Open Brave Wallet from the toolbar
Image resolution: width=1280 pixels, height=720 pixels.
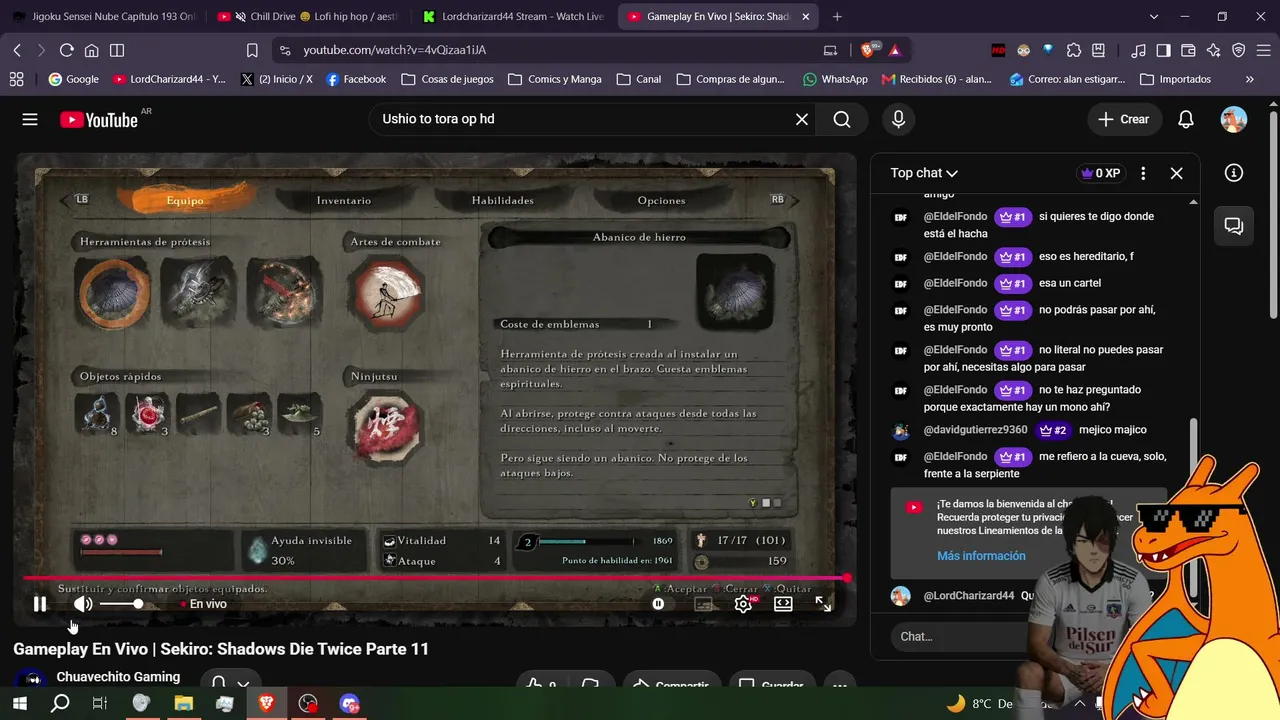click(x=1188, y=50)
